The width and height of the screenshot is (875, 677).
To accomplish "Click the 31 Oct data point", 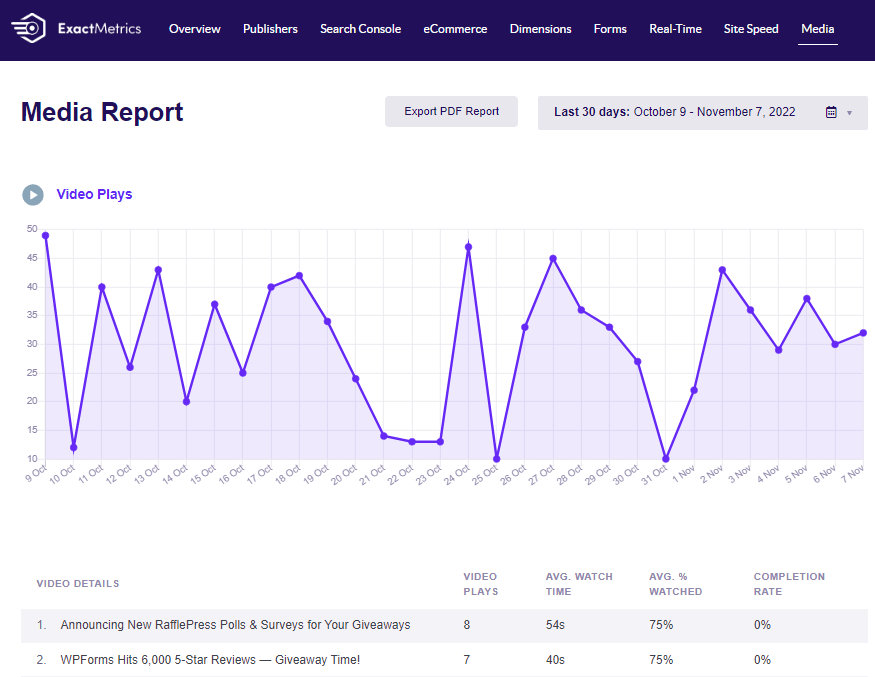I will [x=666, y=459].
